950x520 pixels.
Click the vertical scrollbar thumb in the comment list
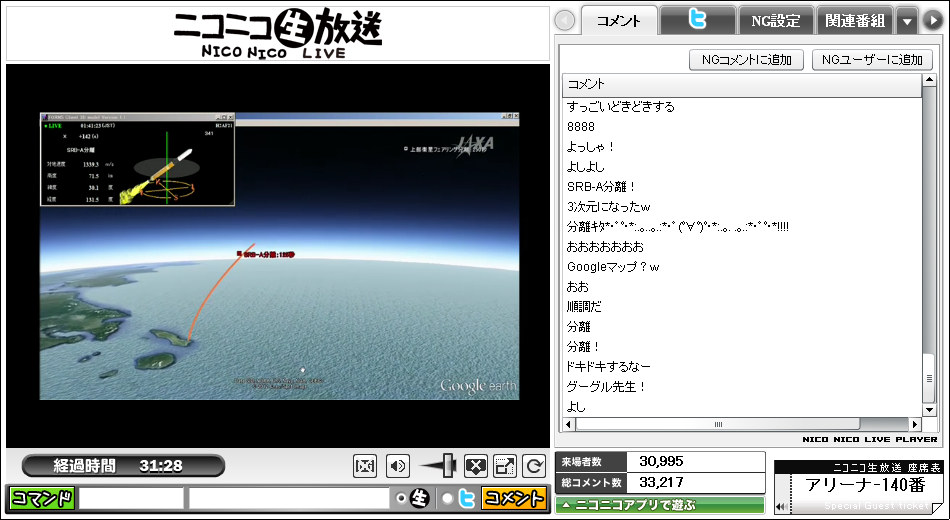[929, 378]
